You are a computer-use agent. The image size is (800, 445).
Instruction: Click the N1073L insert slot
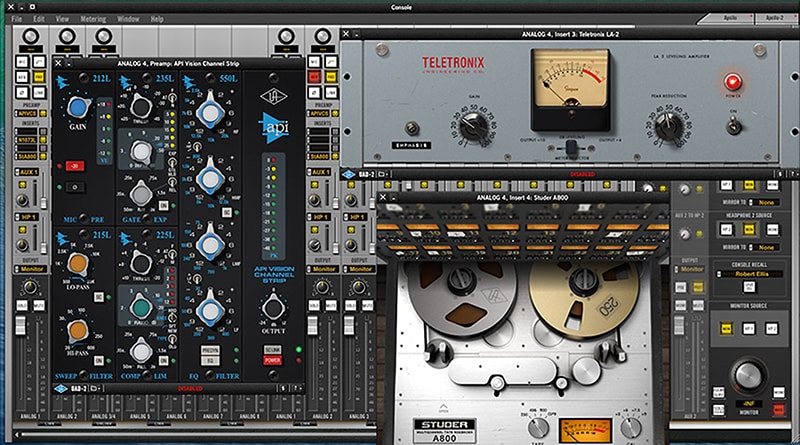tap(27, 140)
